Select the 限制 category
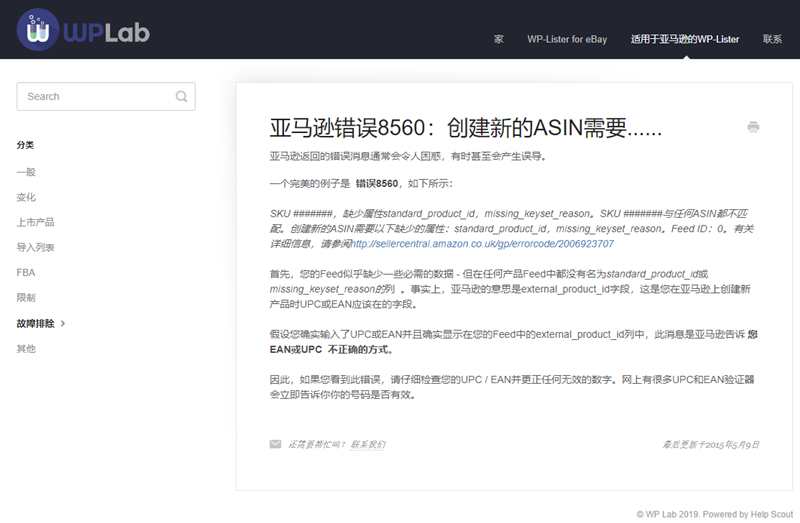The height and width of the screenshot is (523, 800). (26, 297)
